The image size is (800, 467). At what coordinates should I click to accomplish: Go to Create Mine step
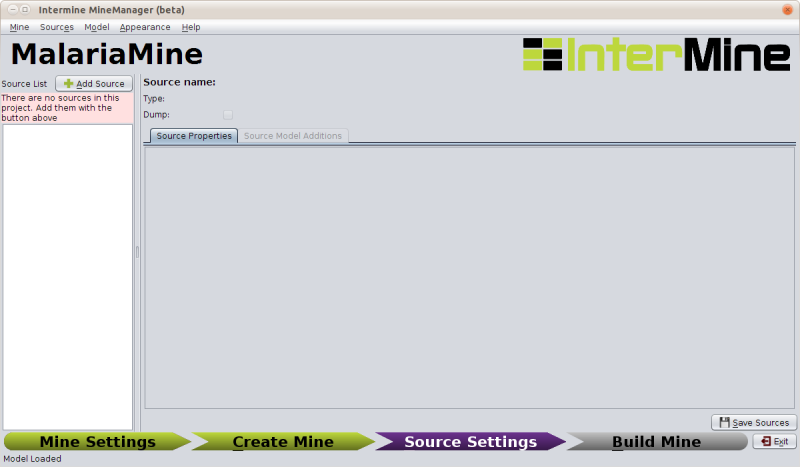tap(283, 441)
